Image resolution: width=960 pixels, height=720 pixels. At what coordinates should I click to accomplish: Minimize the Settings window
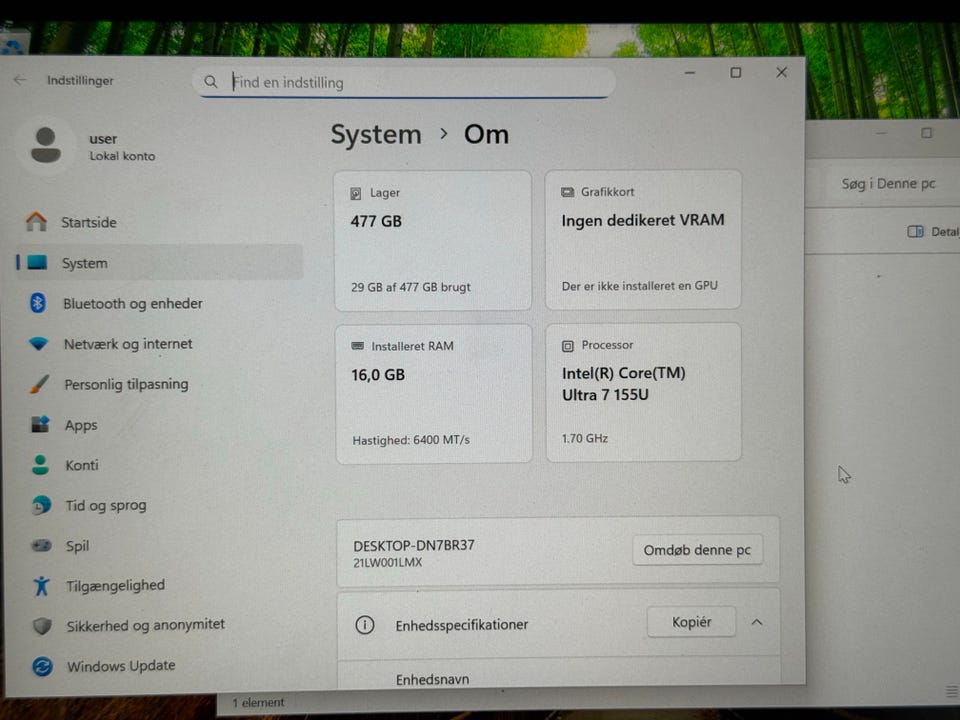690,73
